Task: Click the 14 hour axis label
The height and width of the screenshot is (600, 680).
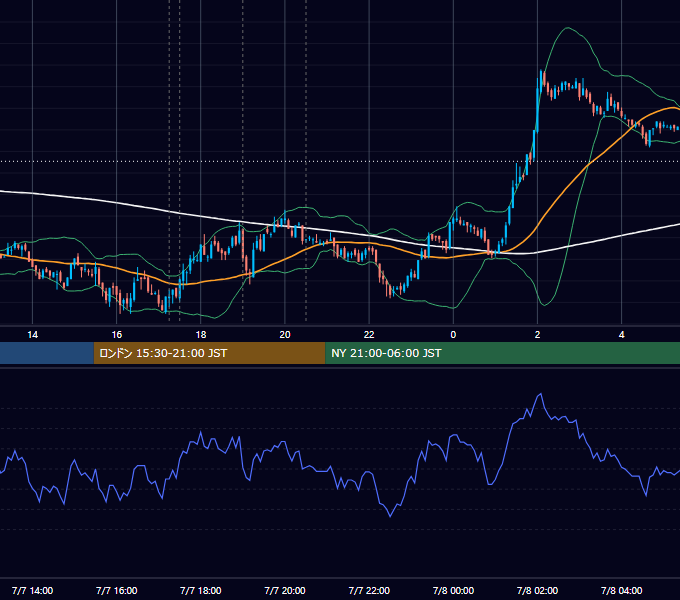Action: tap(33, 335)
